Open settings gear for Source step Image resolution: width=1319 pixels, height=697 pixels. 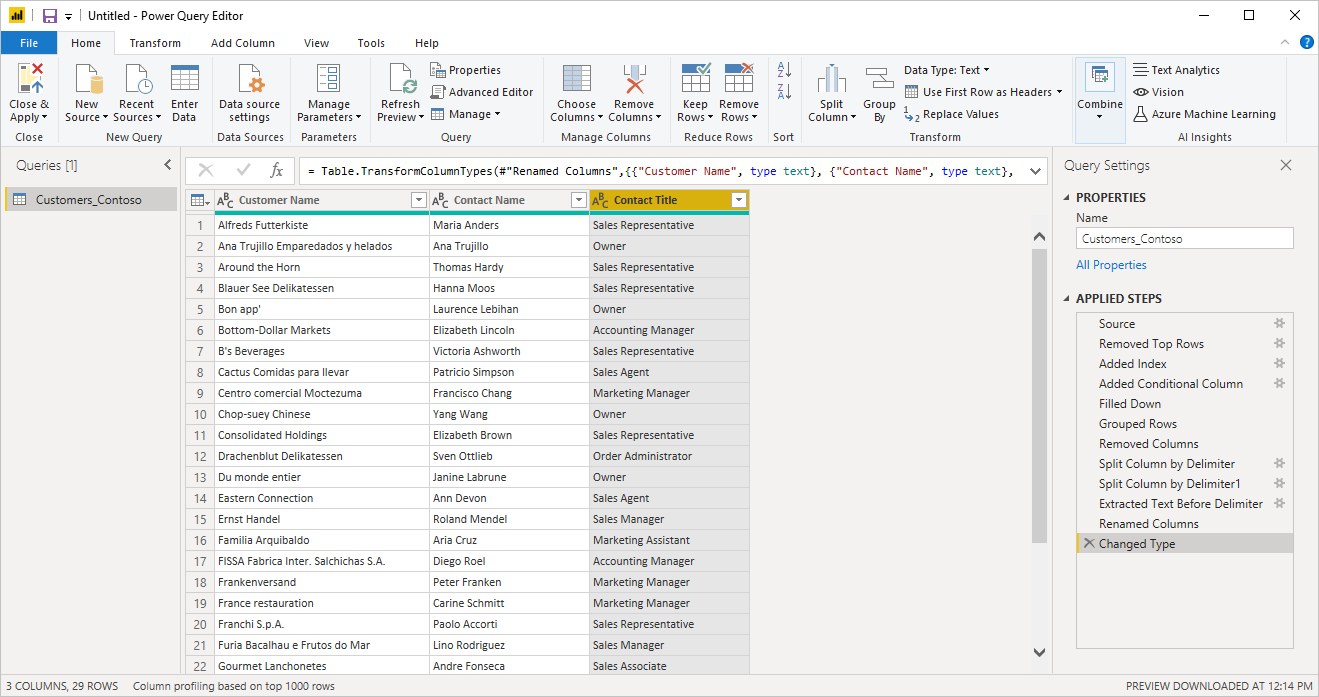click(x=1278, y=323)
